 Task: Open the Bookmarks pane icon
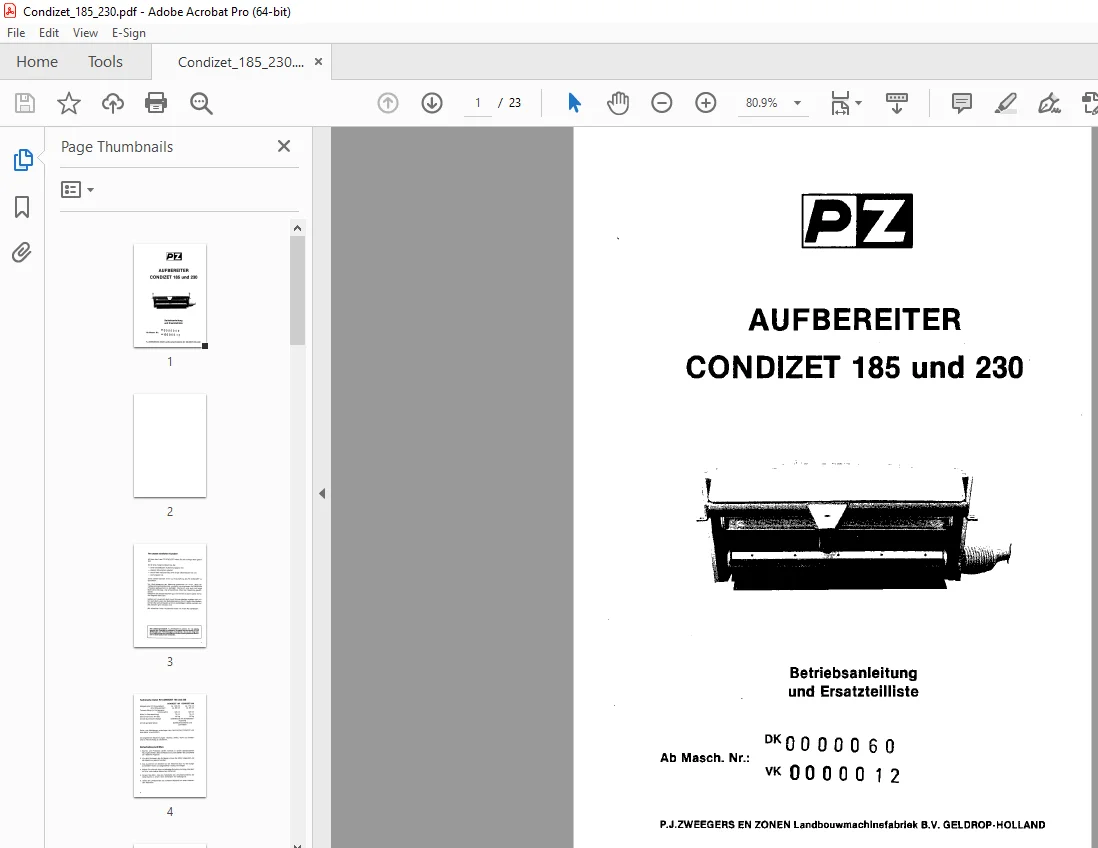(x=22, y=207)
